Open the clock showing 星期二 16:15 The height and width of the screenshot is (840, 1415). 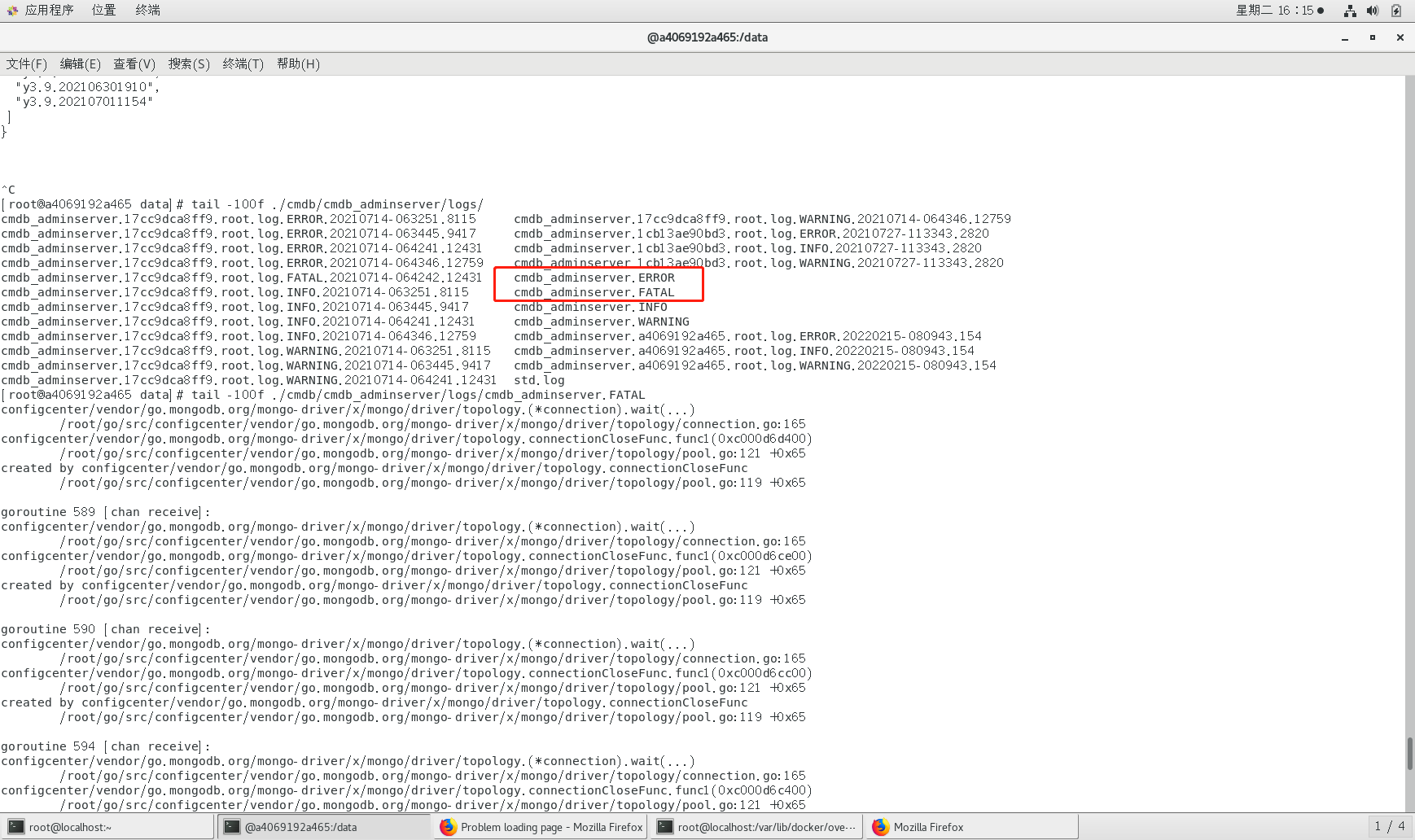point(1280,11)
